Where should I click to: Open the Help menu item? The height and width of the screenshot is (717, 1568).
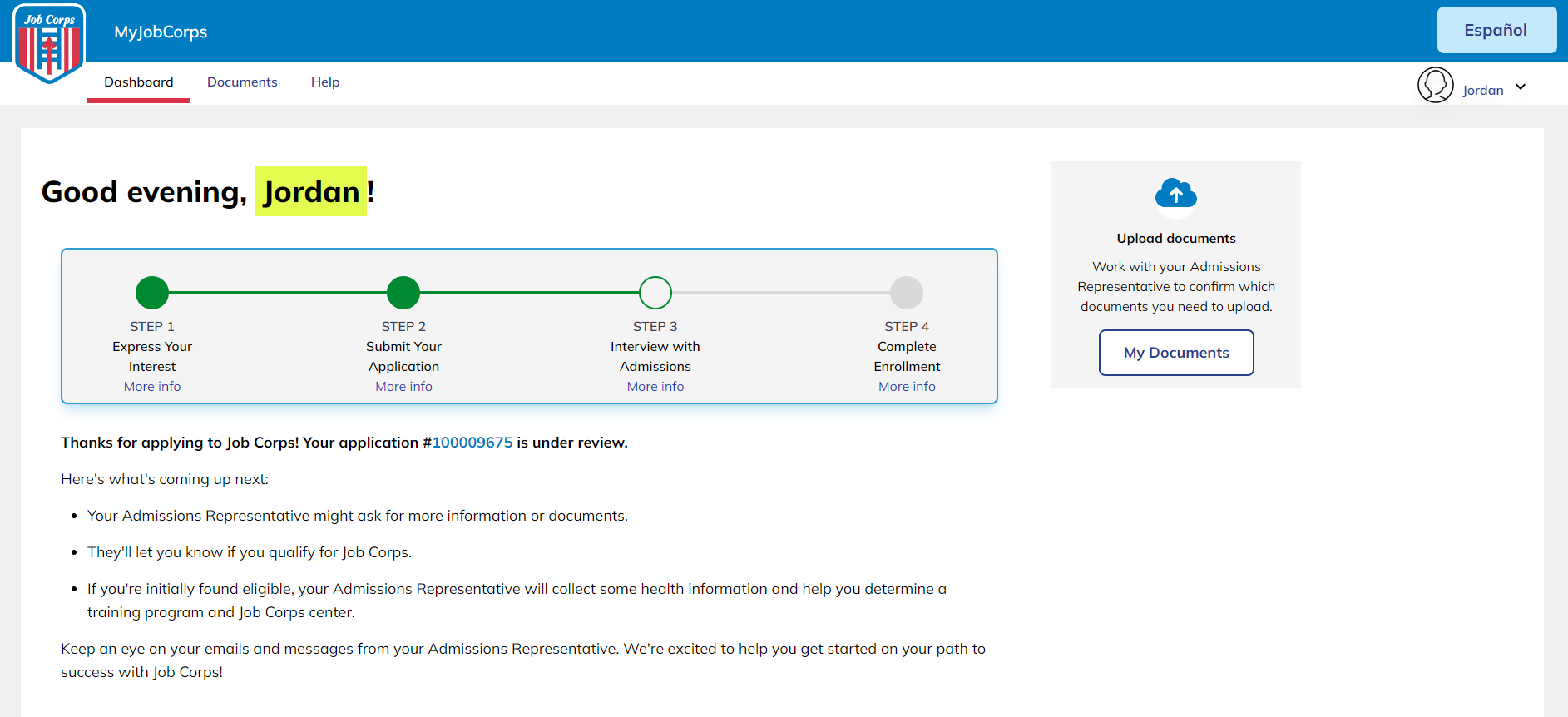click(x=325, y=82)
